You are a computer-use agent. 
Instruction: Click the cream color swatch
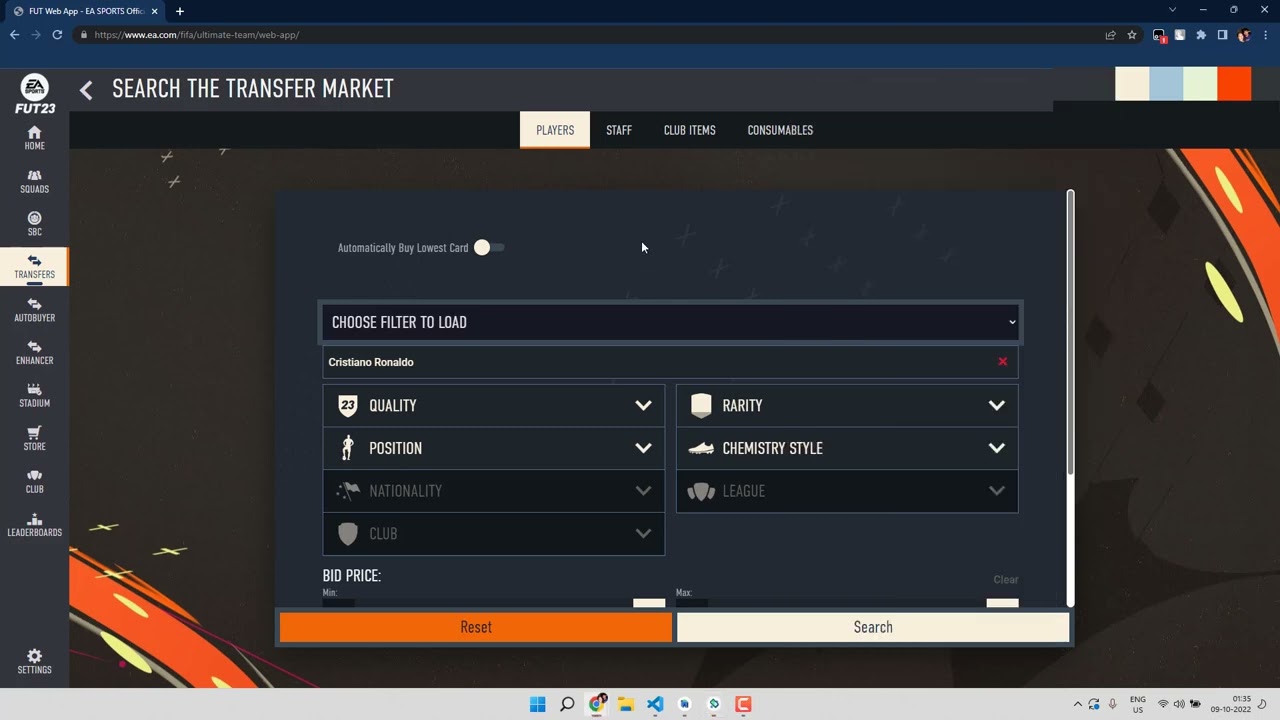1132,84
